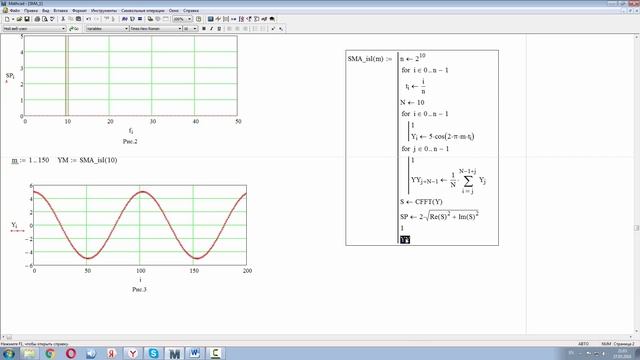Open Insert Function dialog icon
Image resolution: width=640 pixels, height=360 pixels.
[124, 19]
